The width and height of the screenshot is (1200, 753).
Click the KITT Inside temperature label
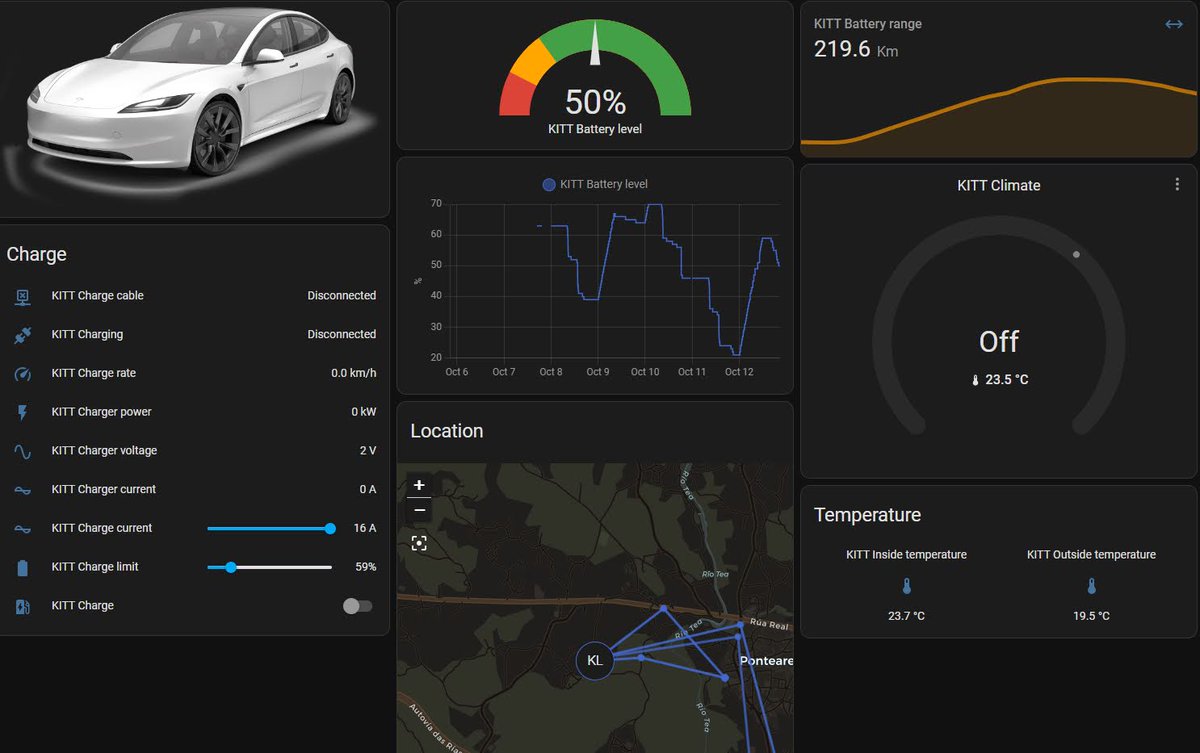[906, 554]
